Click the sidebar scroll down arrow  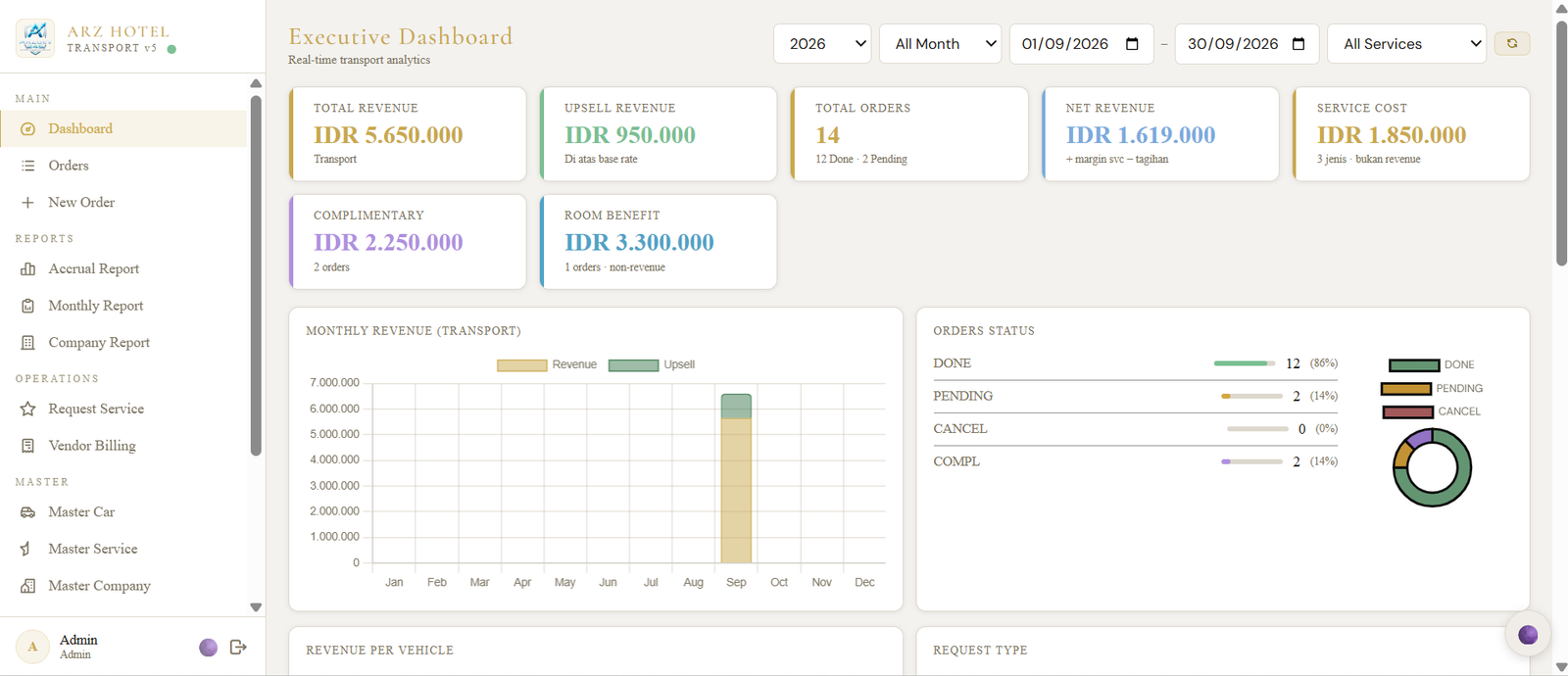(256, 607)
